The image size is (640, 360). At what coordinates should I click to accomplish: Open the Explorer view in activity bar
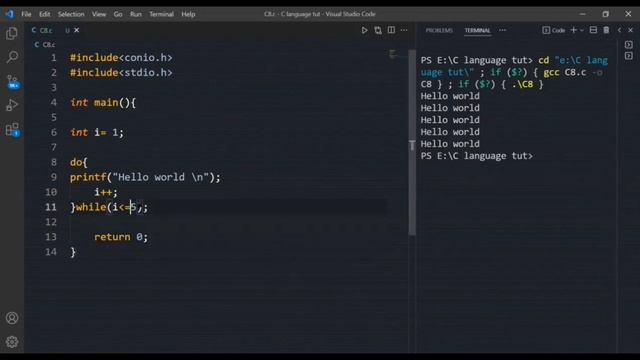(12, 33)
